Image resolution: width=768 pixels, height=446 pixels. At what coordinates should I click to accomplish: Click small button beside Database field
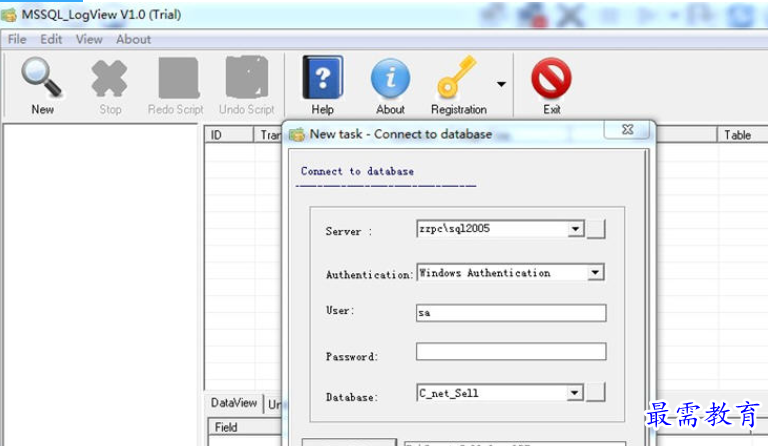(x=596, y=392)
